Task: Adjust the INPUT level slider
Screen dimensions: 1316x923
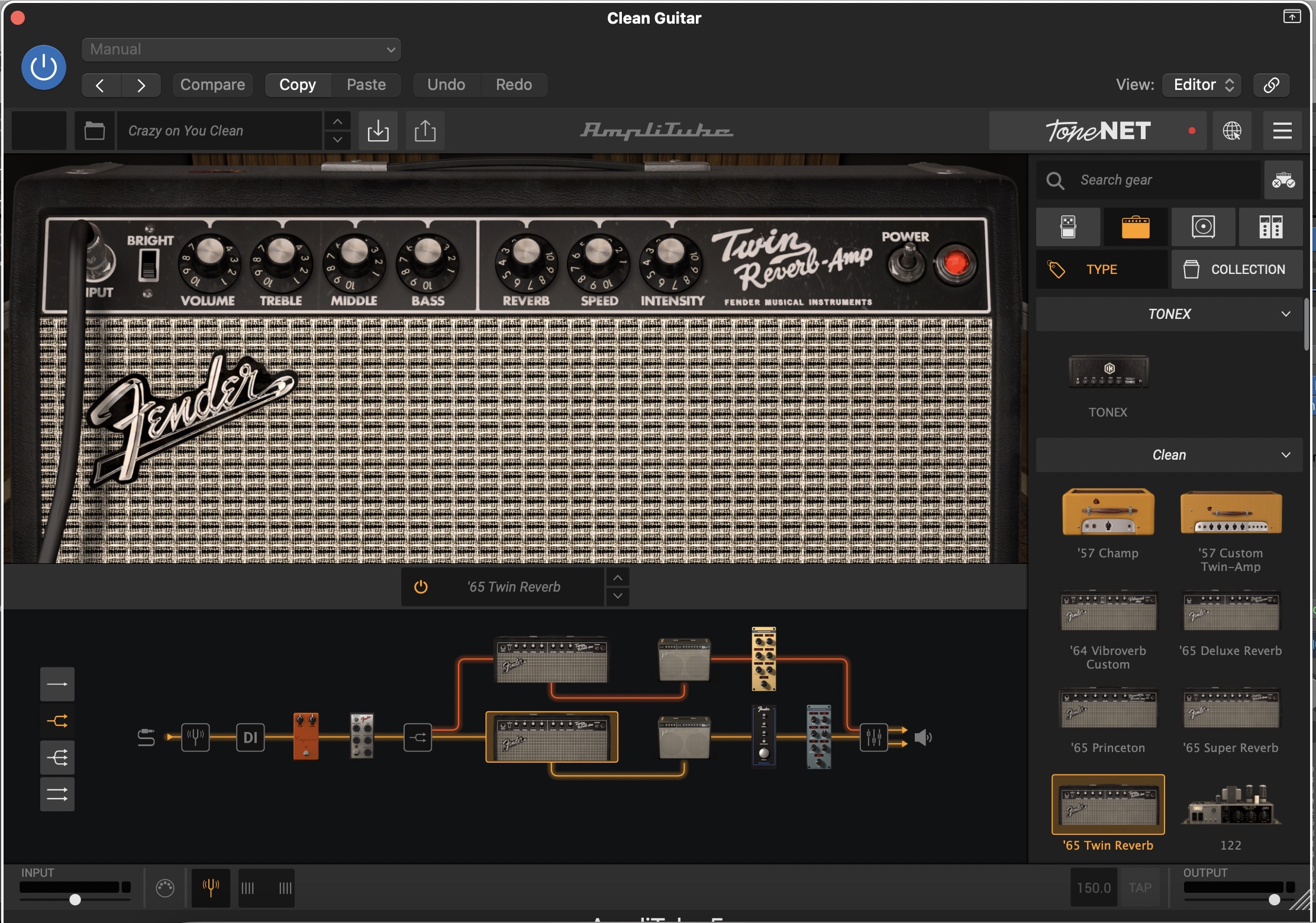Action: click(75, 900)
